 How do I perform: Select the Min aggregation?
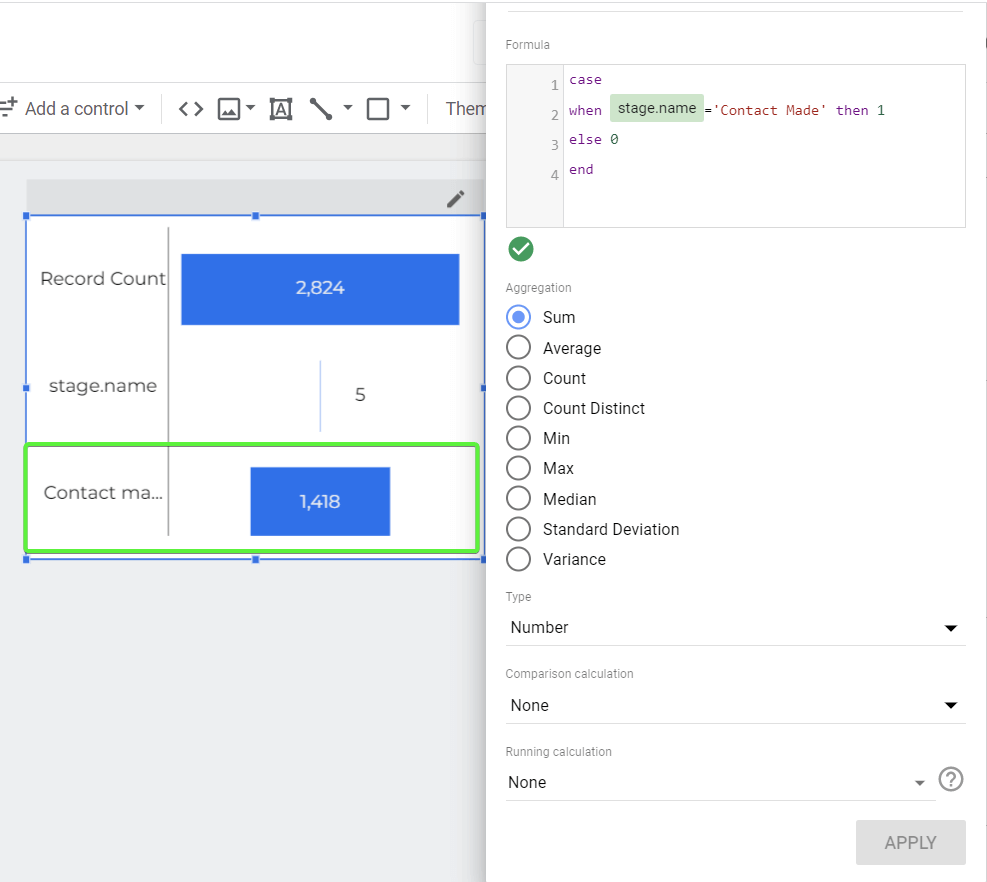[519, 438]
